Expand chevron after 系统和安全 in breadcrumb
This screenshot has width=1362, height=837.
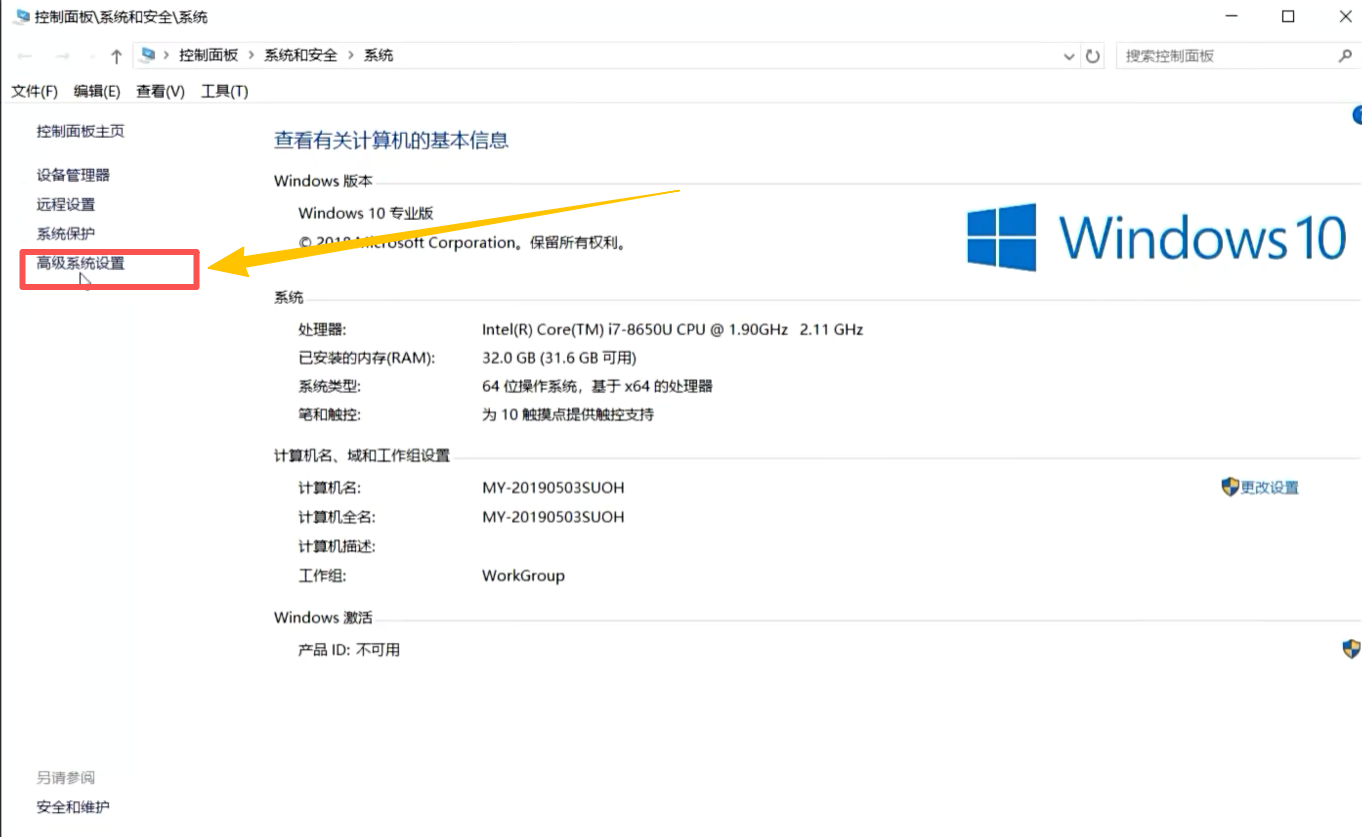click(351, 56)
